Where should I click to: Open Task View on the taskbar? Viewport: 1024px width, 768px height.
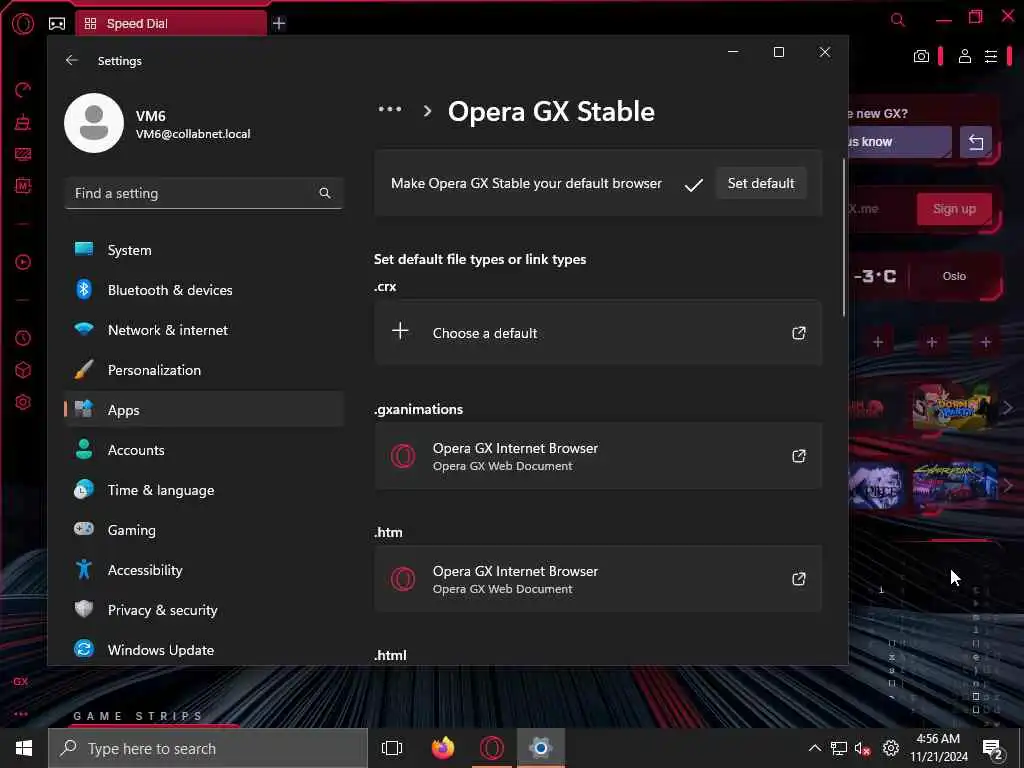(x=392, y=748)
